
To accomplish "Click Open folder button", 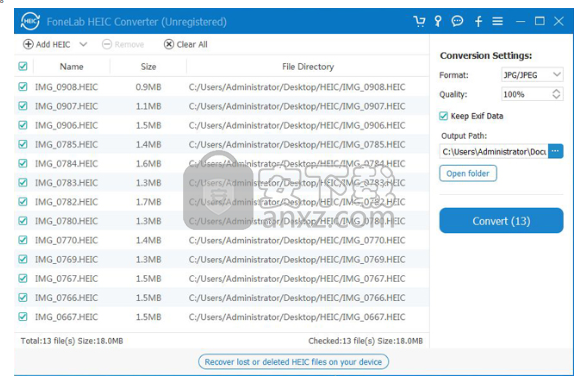I will tap(468, 173).
